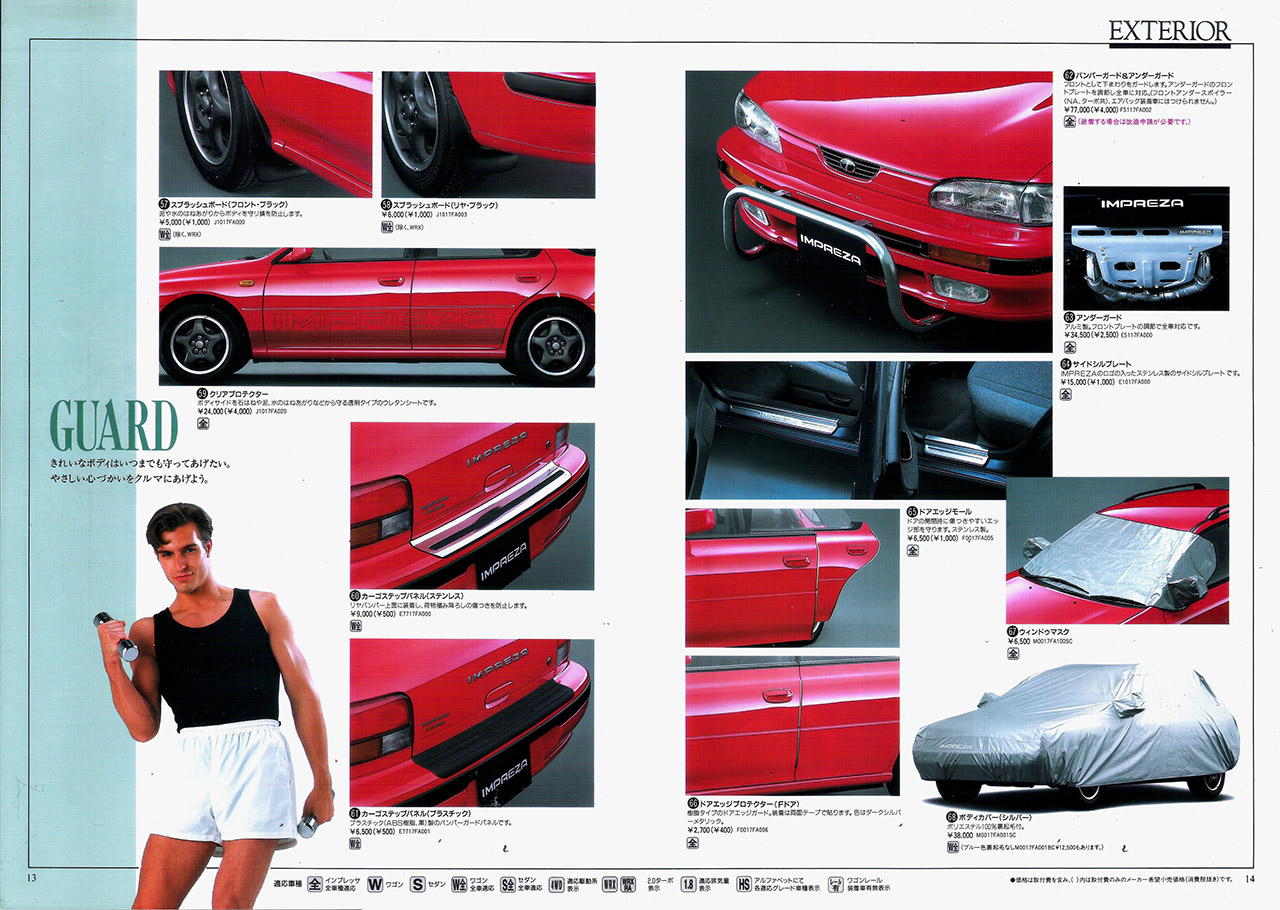Image resolution: width=1280 pixels, height=910 pixels.
Task: Click the W全 icon under body cover price
Action: [953, 847]
